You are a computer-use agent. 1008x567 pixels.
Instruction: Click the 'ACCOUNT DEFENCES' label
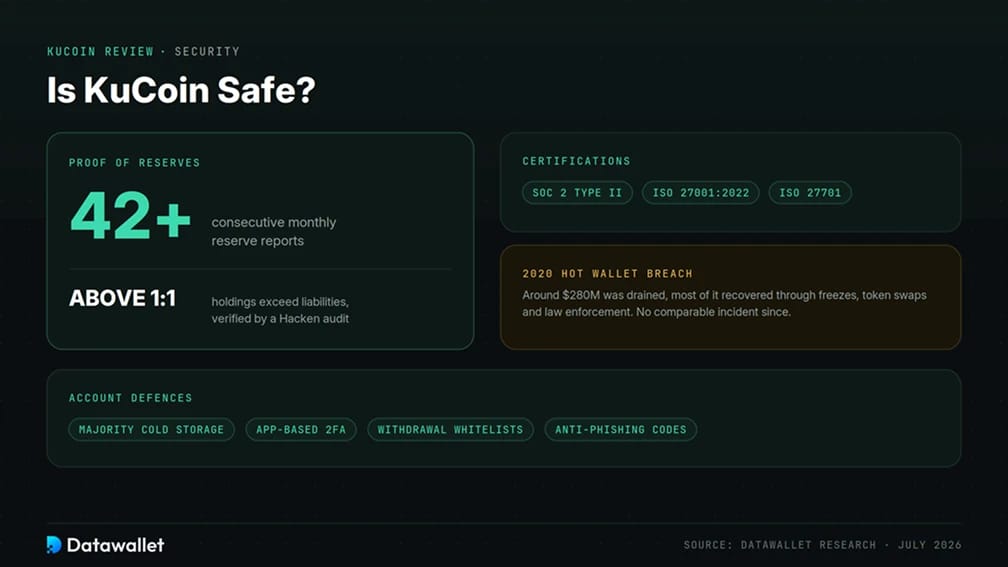130,398
